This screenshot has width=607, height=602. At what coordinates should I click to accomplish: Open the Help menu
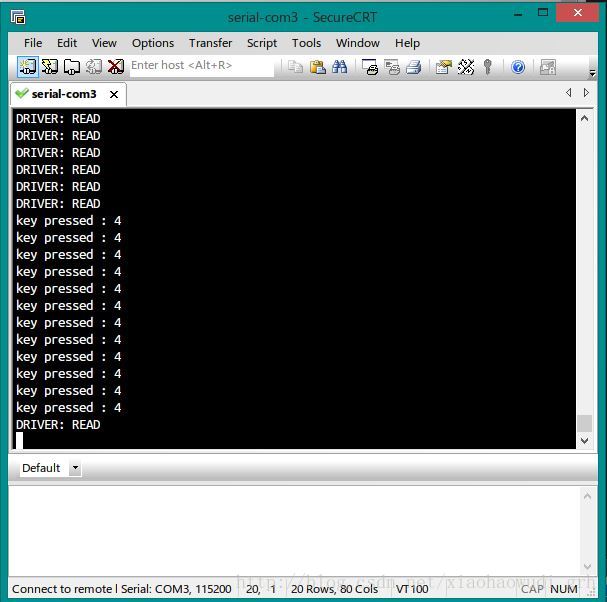pyautogui.click(x=407, y=43)
